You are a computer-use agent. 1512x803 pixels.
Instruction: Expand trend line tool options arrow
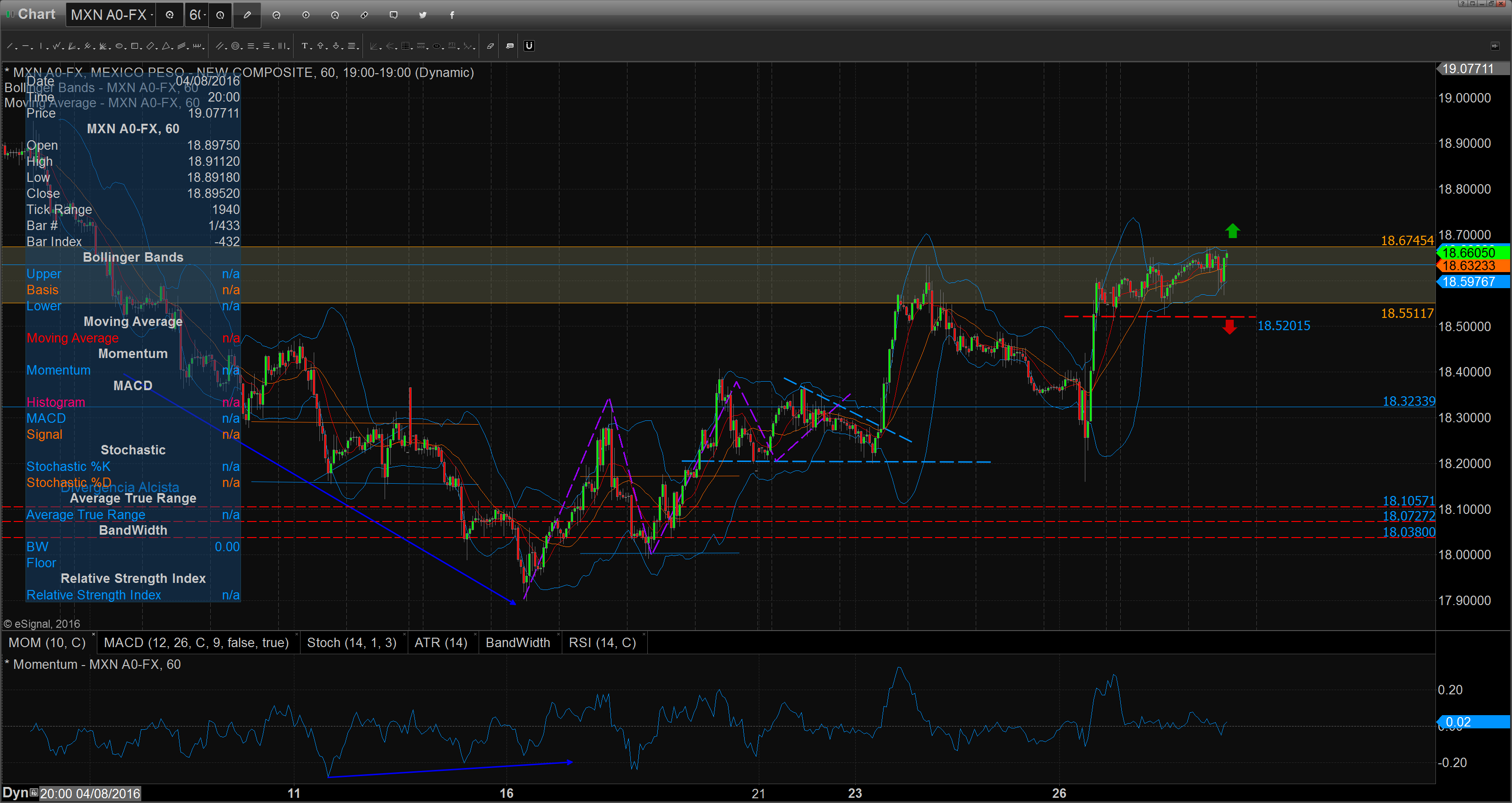pyautogui.click(x=17, y=49)
